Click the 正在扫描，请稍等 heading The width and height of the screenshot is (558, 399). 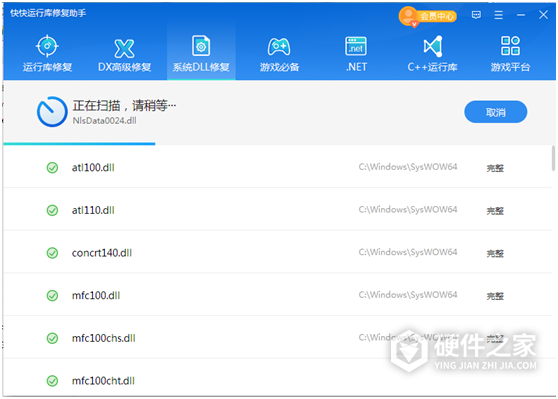[x=124, y=105]
